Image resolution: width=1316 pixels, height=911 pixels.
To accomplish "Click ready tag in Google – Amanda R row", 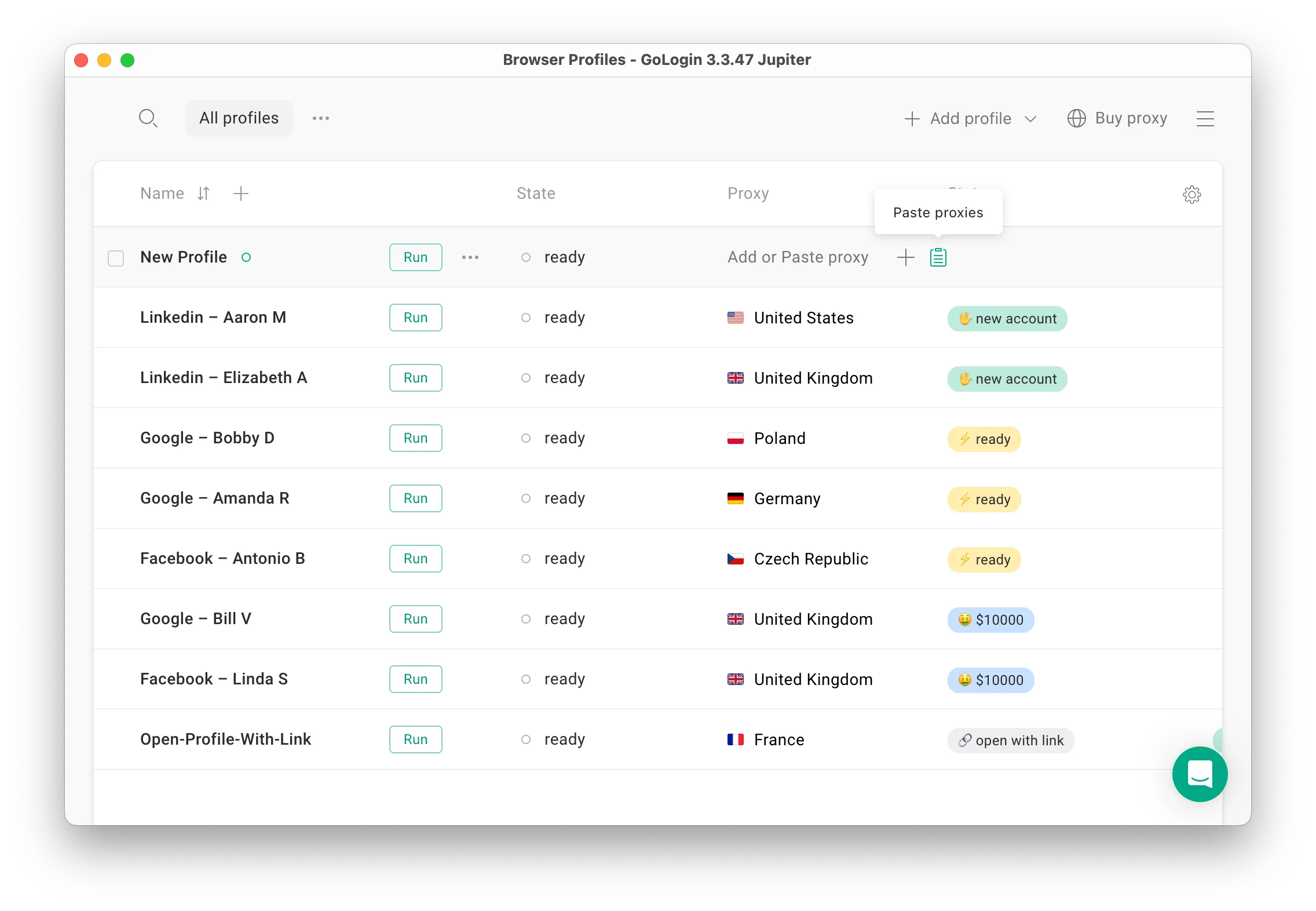I will point(984,500).
